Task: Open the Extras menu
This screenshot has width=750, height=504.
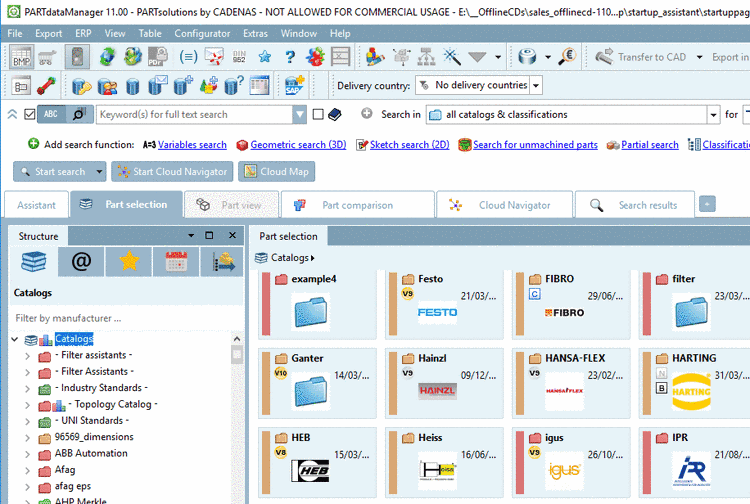Action: [255, 33]
